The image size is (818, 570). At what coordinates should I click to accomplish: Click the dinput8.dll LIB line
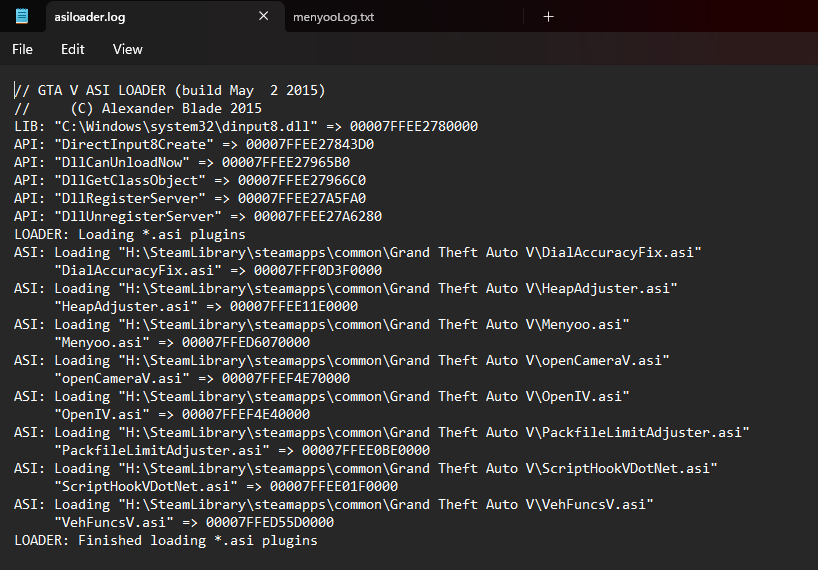(x=246, y=127)
